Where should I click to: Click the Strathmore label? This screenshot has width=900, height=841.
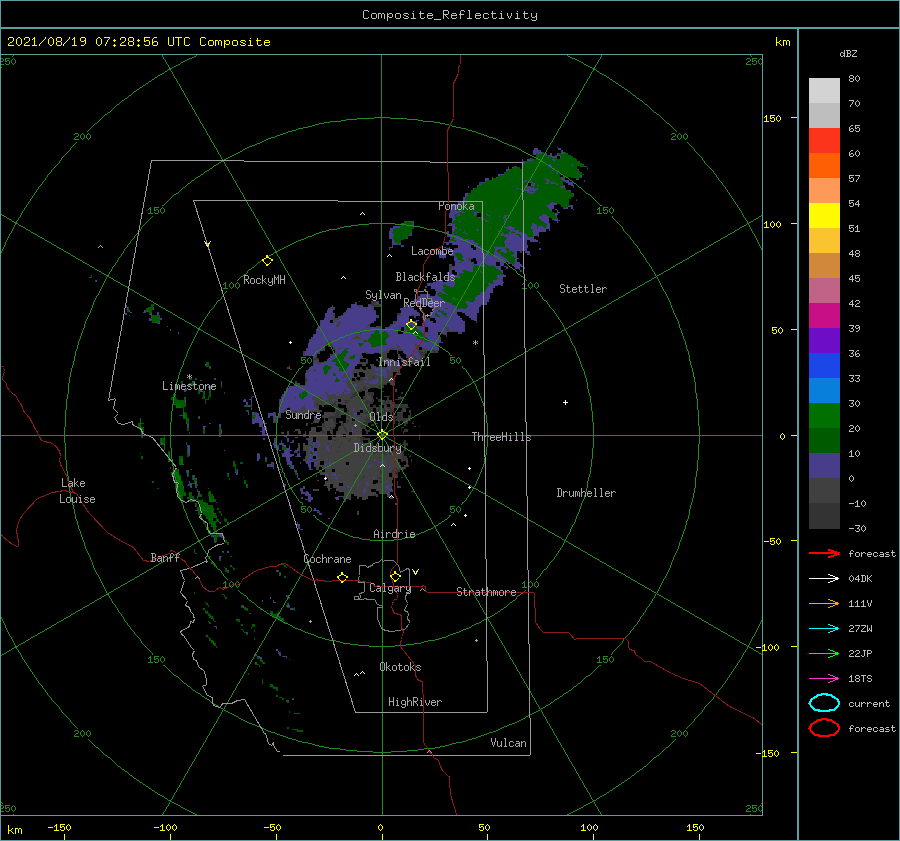[486, 592]
